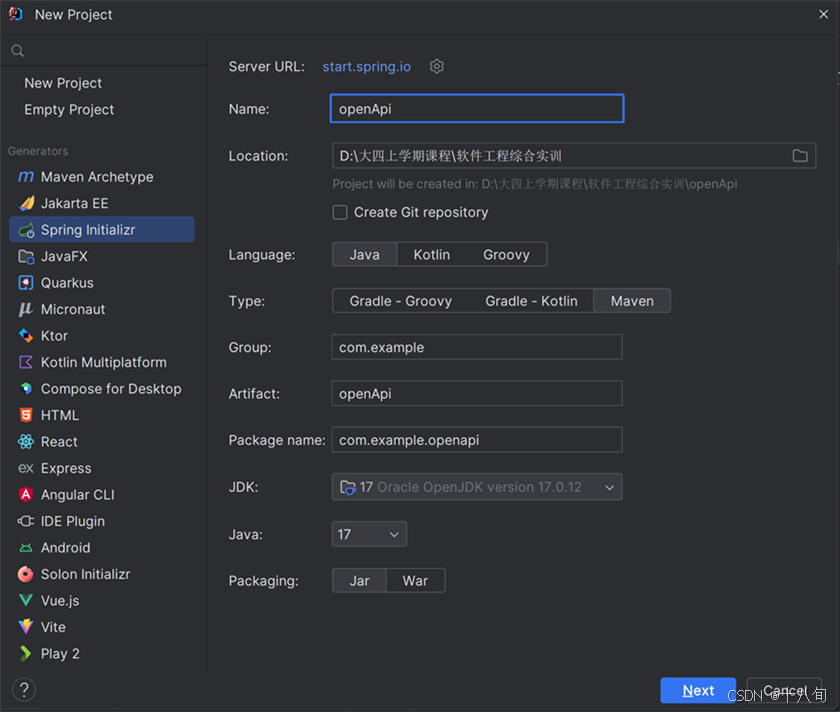Image resolution: width=840 pixels, height=712 pixels.
Task: Click the Artifact input field
Action: click(x=477, y=394)
